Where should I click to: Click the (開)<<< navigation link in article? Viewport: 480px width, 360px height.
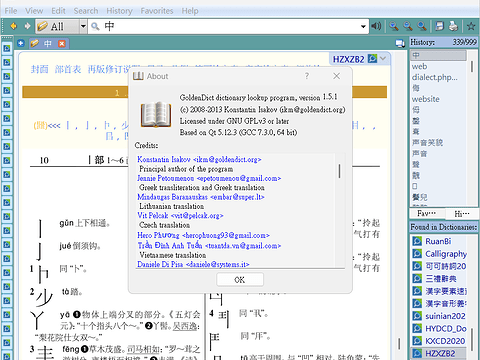[47, 126]
